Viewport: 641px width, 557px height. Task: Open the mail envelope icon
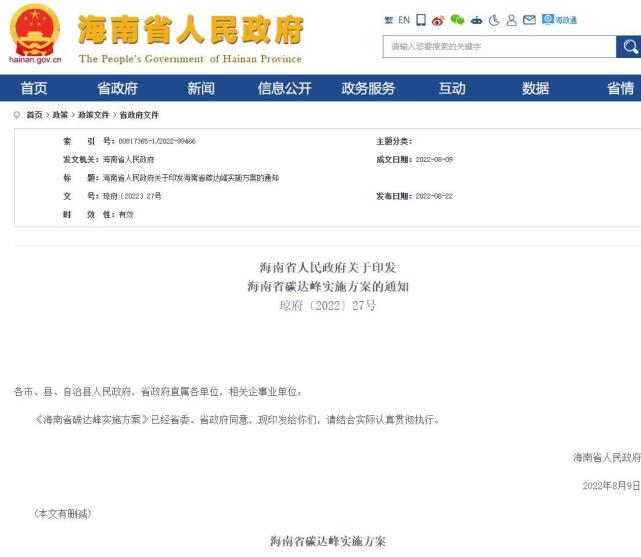pyautogui.click(x=529, y=20)
